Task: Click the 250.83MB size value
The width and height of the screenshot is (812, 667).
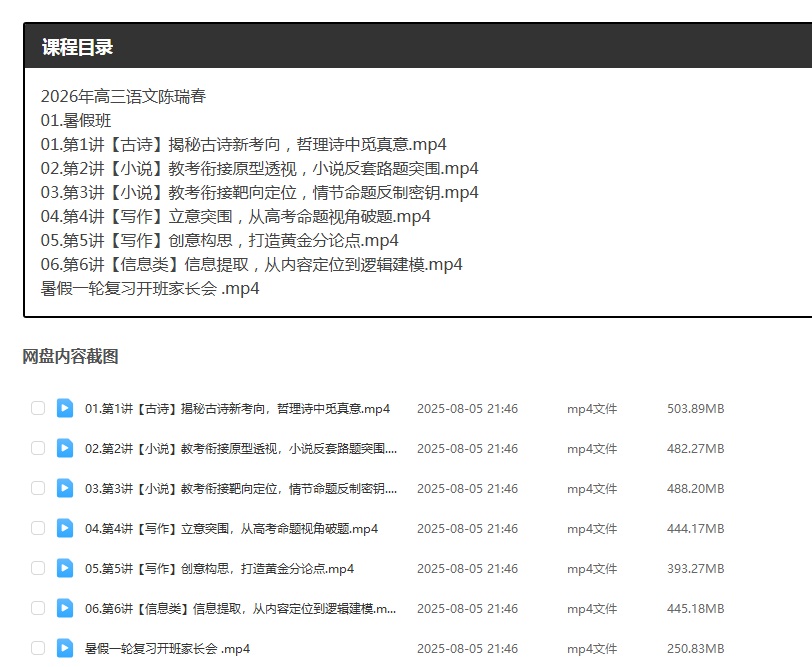Action: click(x=695, y=648)
